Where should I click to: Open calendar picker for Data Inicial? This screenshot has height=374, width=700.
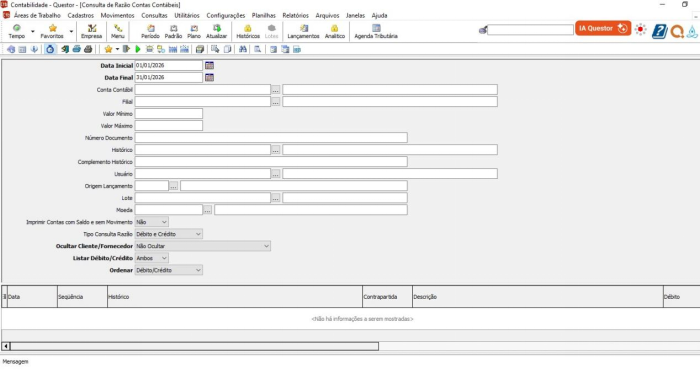click(x=209, y=65)
